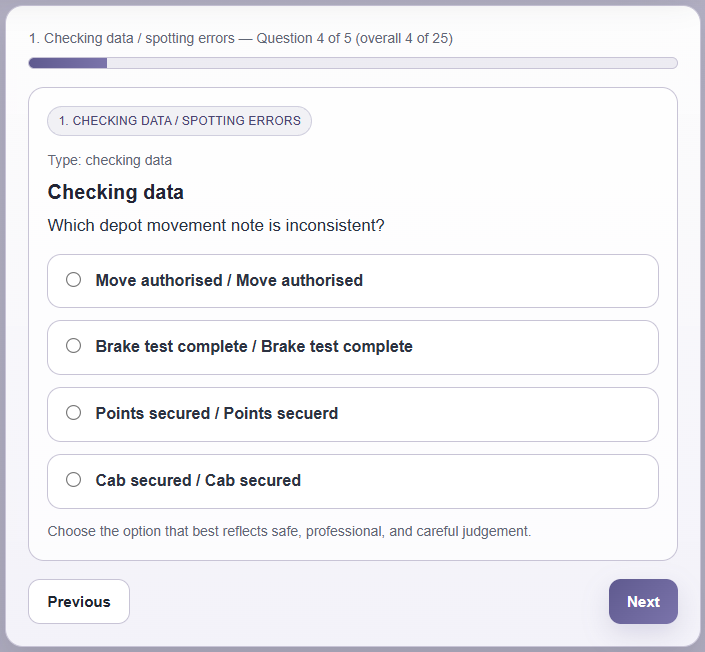Select the Brake test complete radio button
Screen dimensions: 705x652
click(73, 346)
